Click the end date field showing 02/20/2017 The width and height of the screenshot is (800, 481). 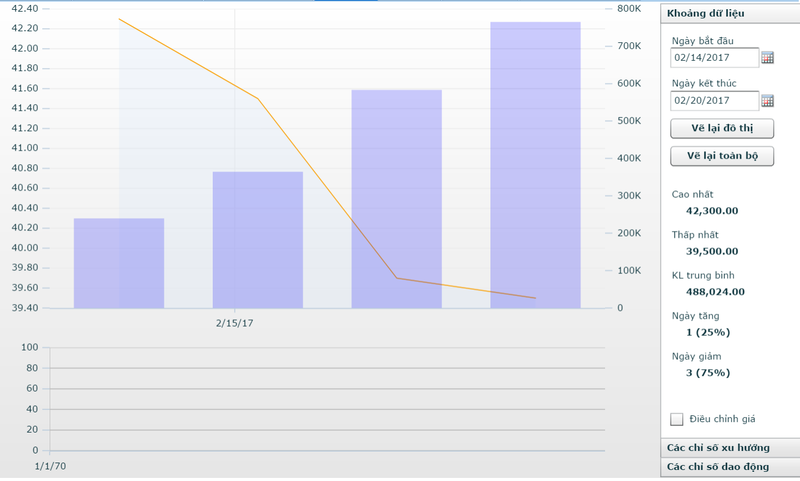pos(714,101)
